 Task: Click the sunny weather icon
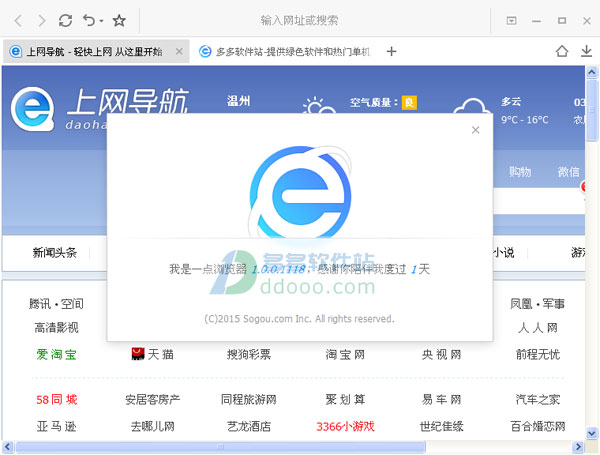(318, 106)
